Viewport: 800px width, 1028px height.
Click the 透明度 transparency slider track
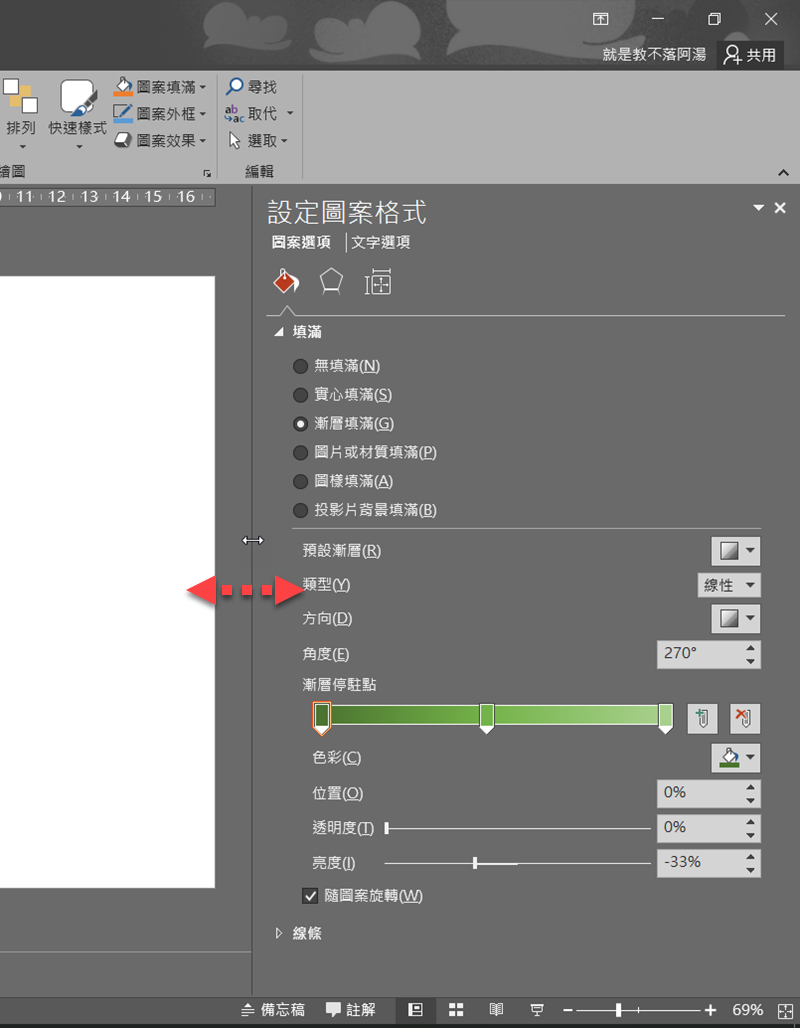(x=518, y=829)
